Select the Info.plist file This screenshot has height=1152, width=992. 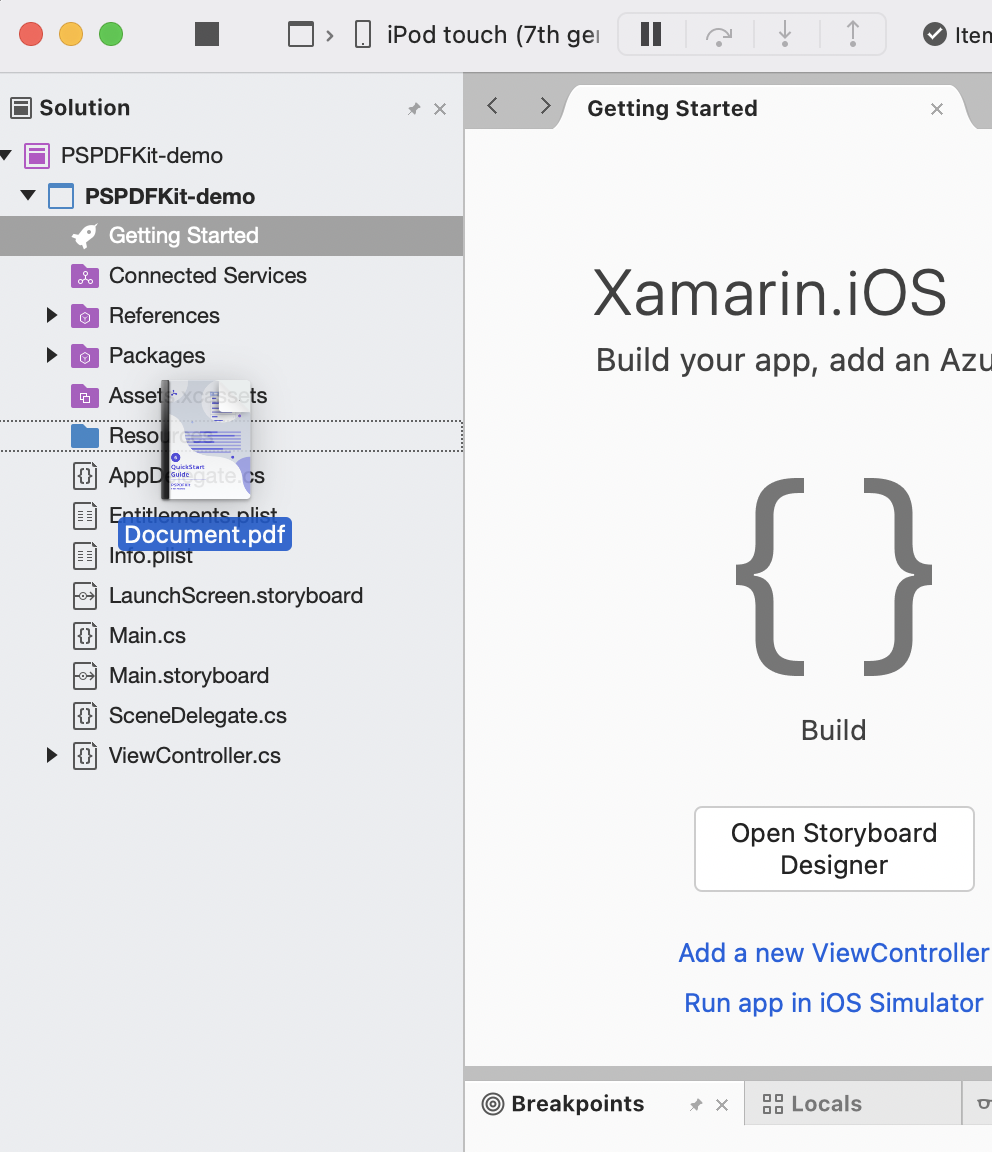coord(151,556)
